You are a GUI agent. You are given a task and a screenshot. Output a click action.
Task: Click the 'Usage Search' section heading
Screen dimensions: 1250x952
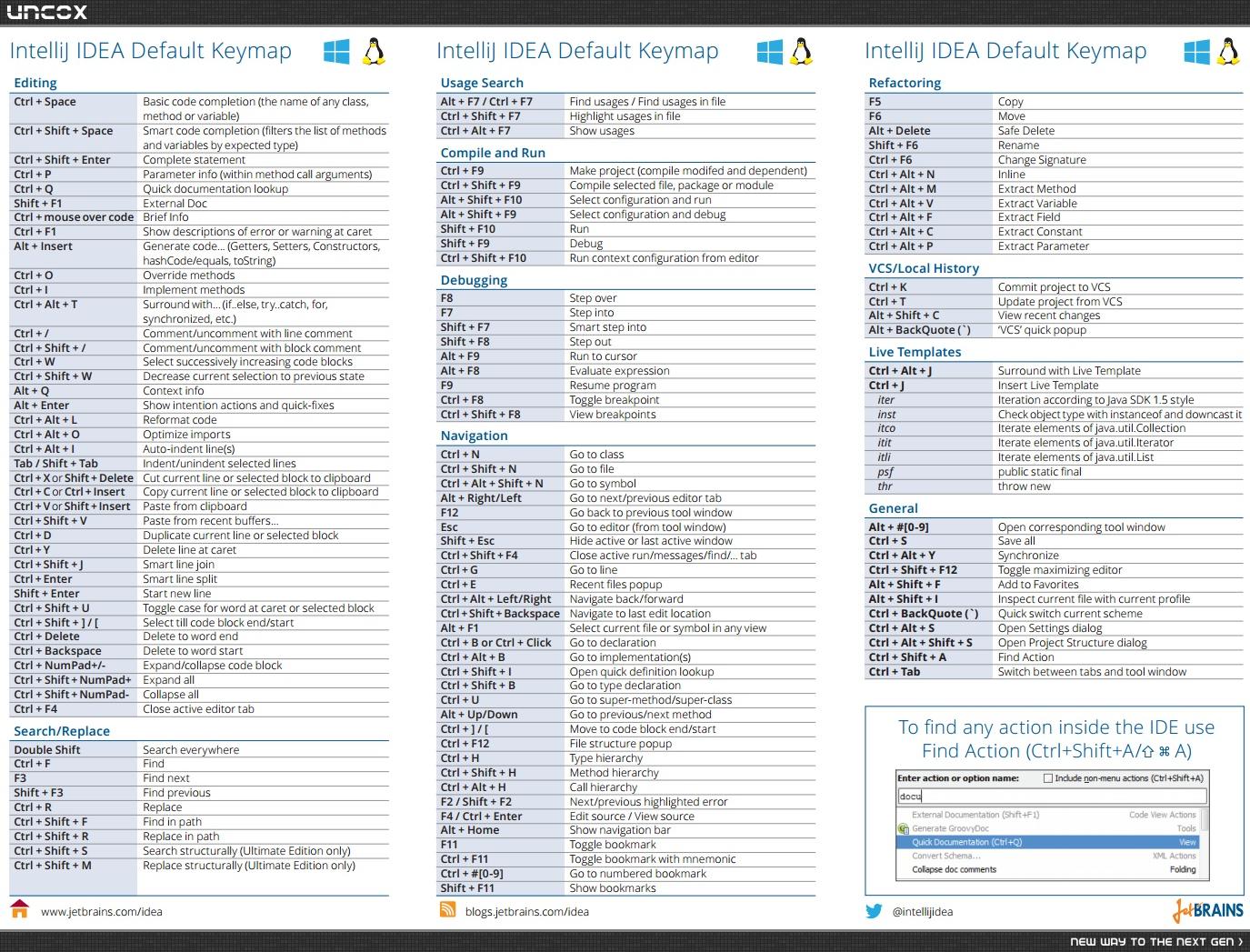click(x=482, y=83)
